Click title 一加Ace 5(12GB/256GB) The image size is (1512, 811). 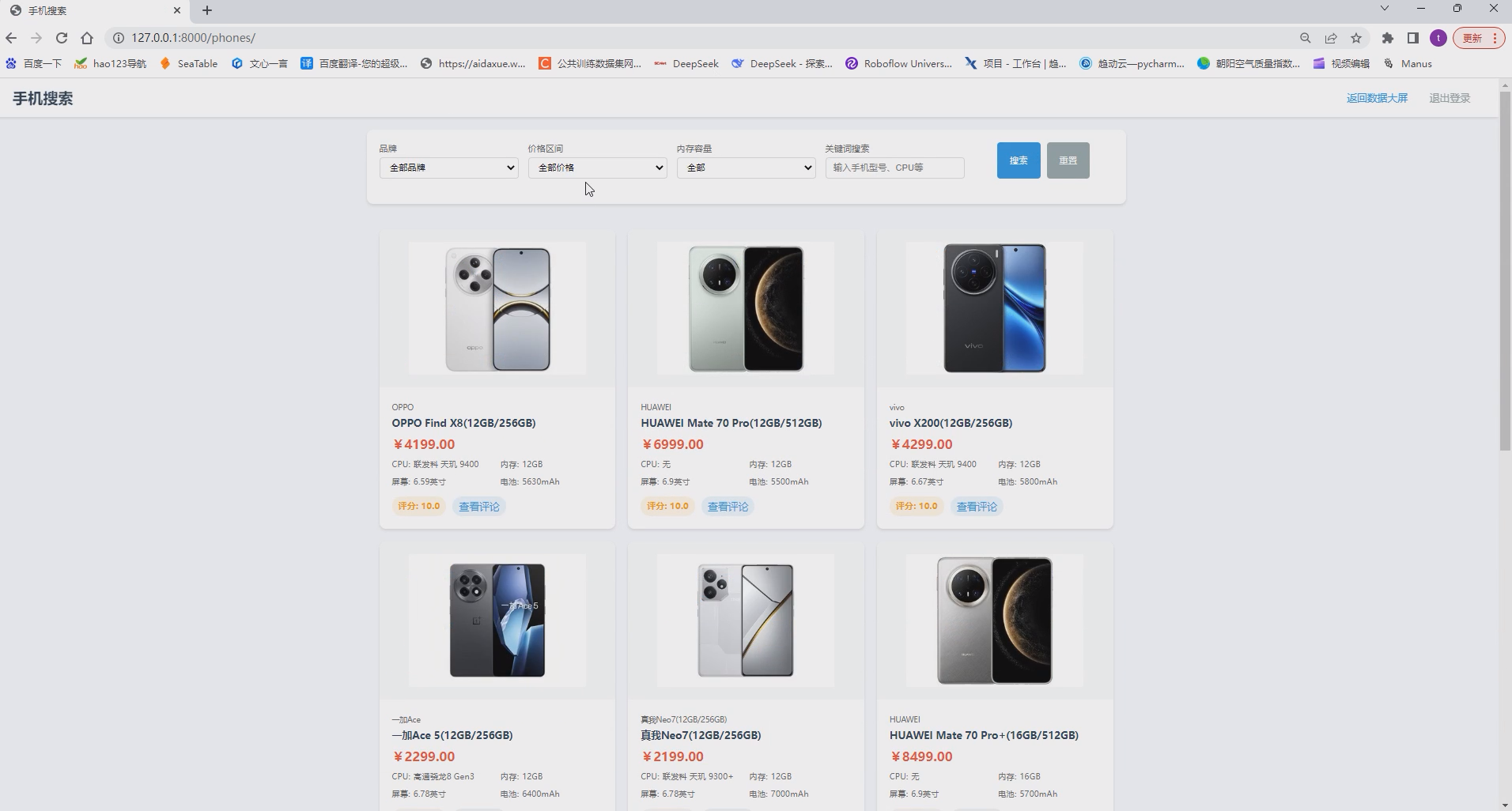[452, 735]
